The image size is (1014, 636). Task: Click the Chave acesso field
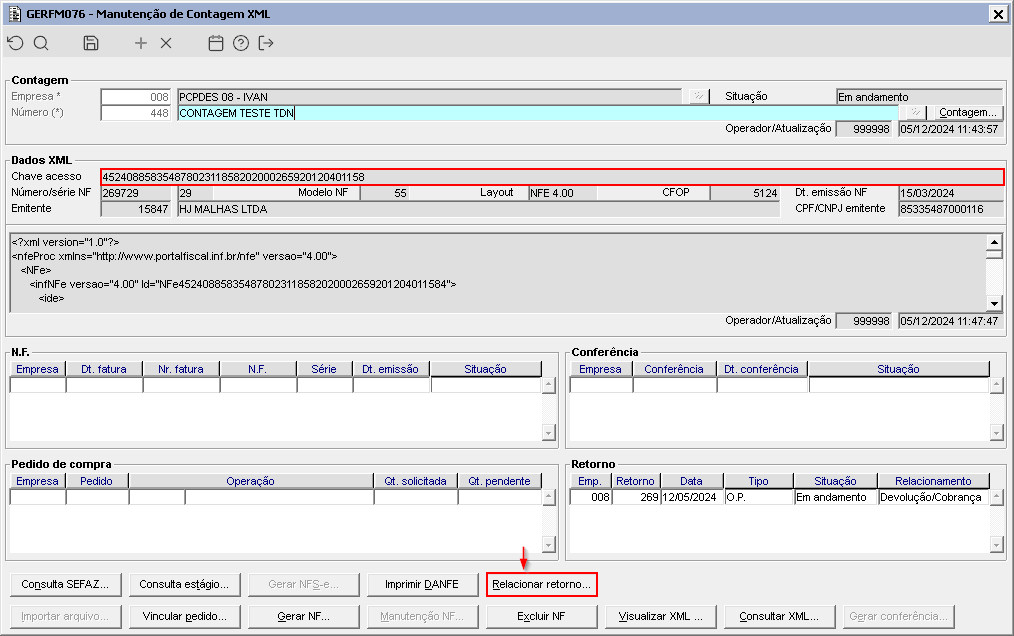552,177
